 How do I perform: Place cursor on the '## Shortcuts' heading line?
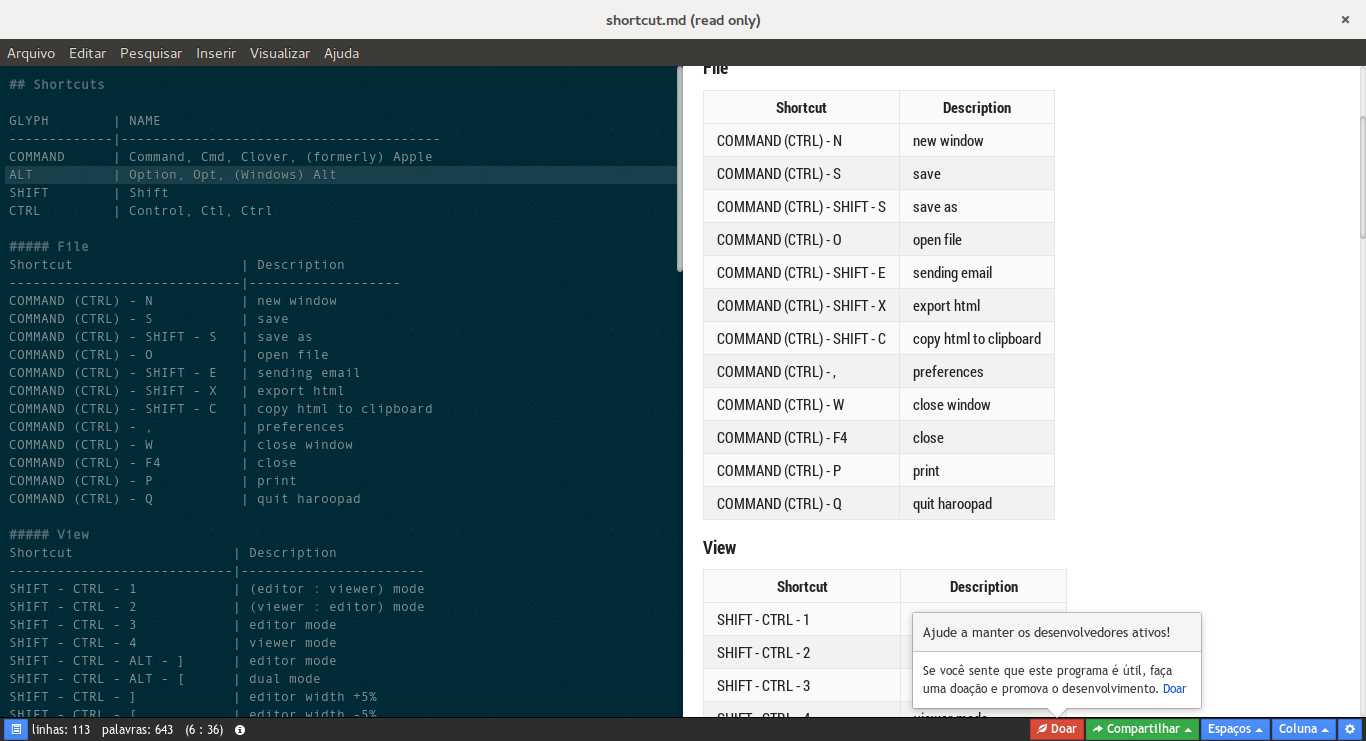click(57, 84)
